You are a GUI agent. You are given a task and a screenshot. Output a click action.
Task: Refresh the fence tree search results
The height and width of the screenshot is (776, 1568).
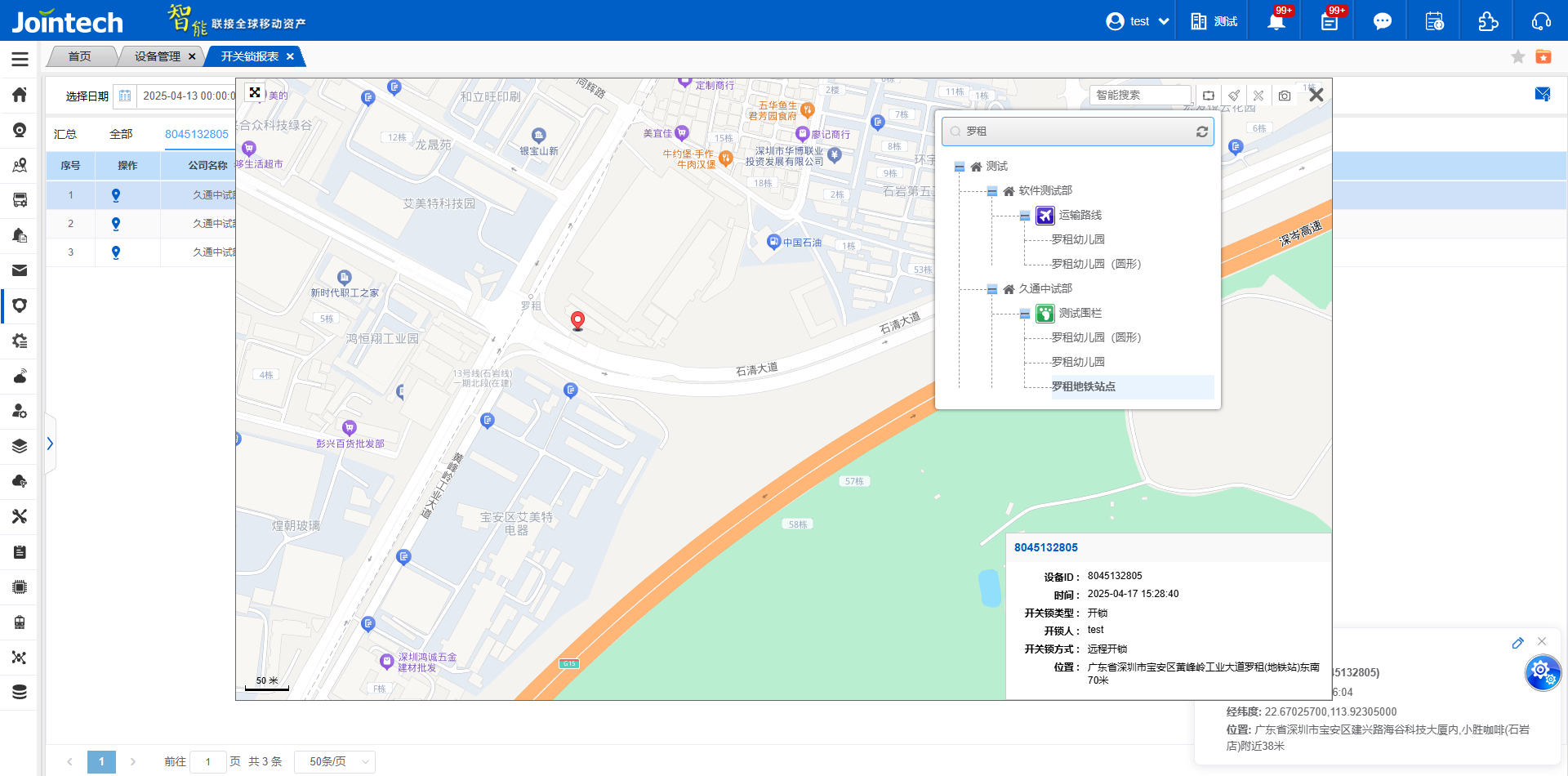1202,132
